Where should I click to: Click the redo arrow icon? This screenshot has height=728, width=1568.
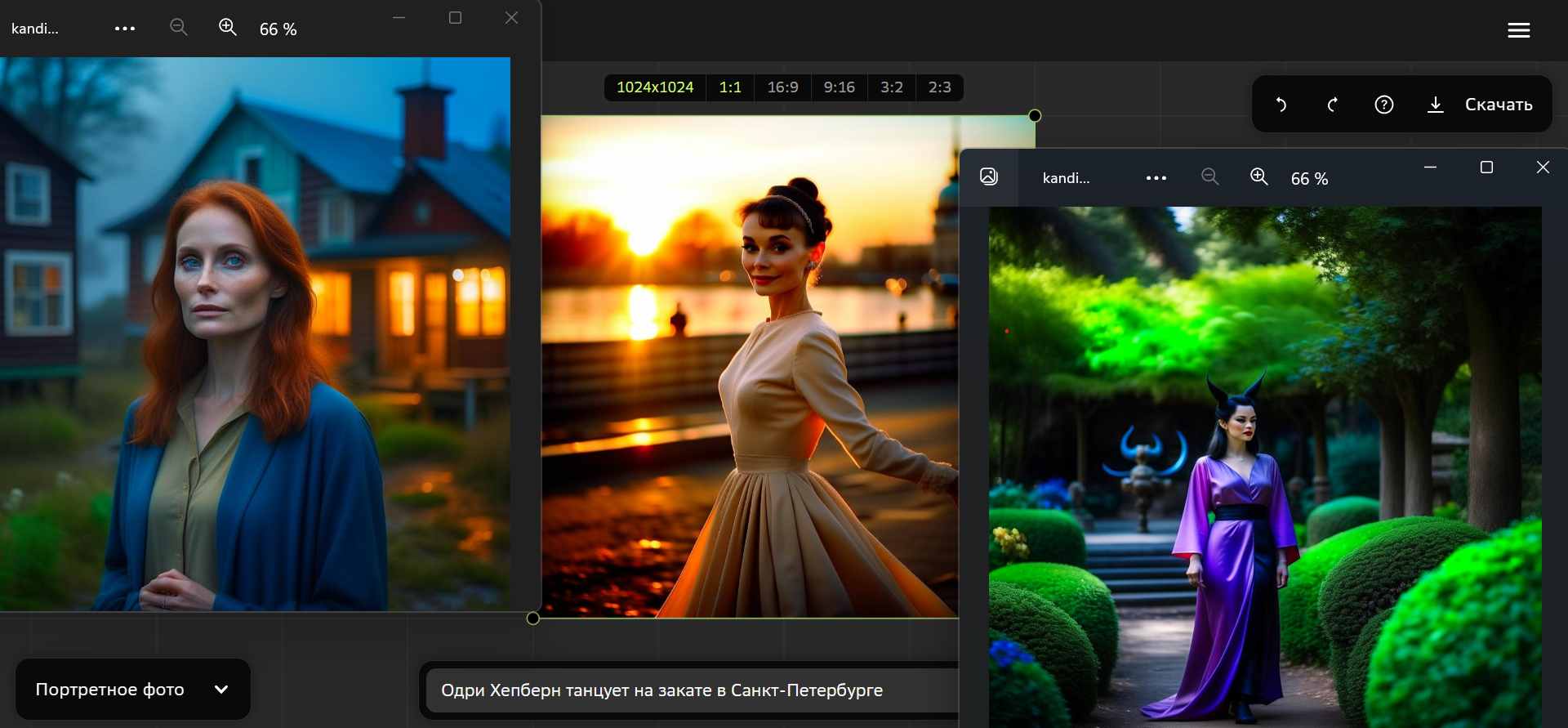coord(1332,105)
